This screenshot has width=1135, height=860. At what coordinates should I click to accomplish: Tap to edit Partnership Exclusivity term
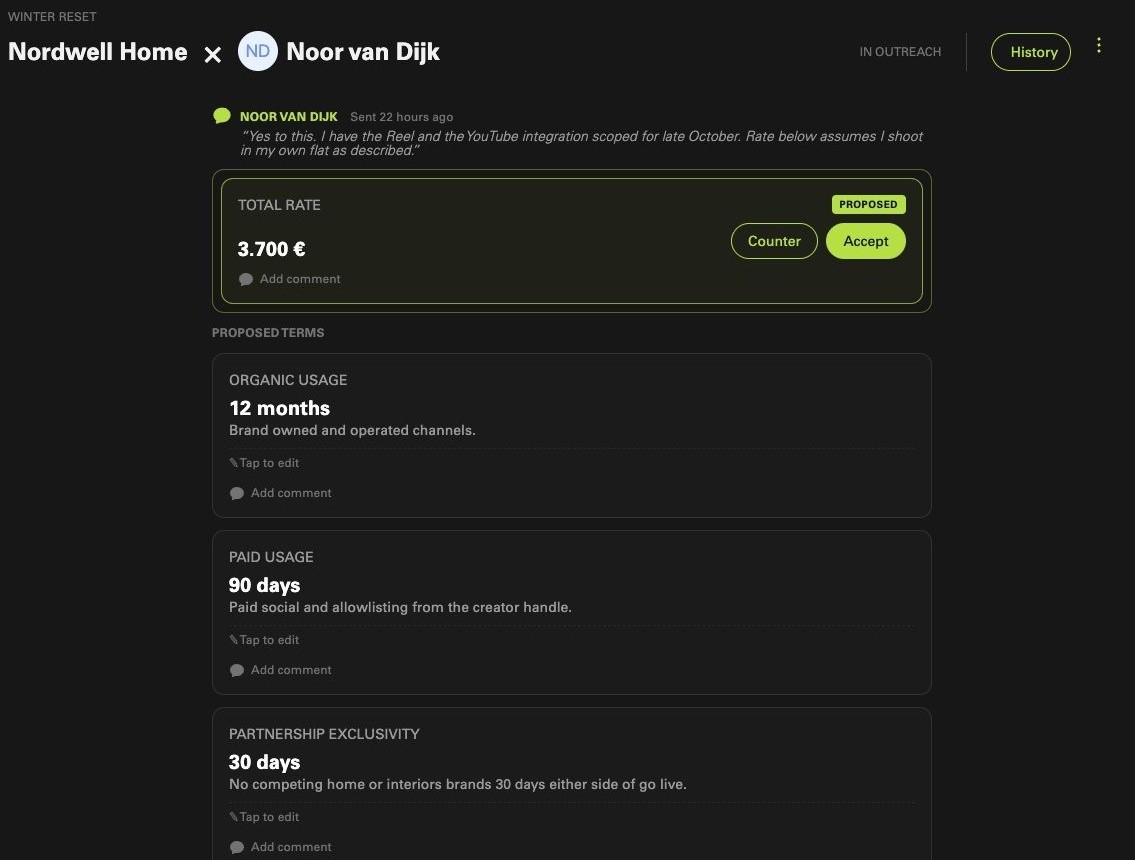pos(264,817)
